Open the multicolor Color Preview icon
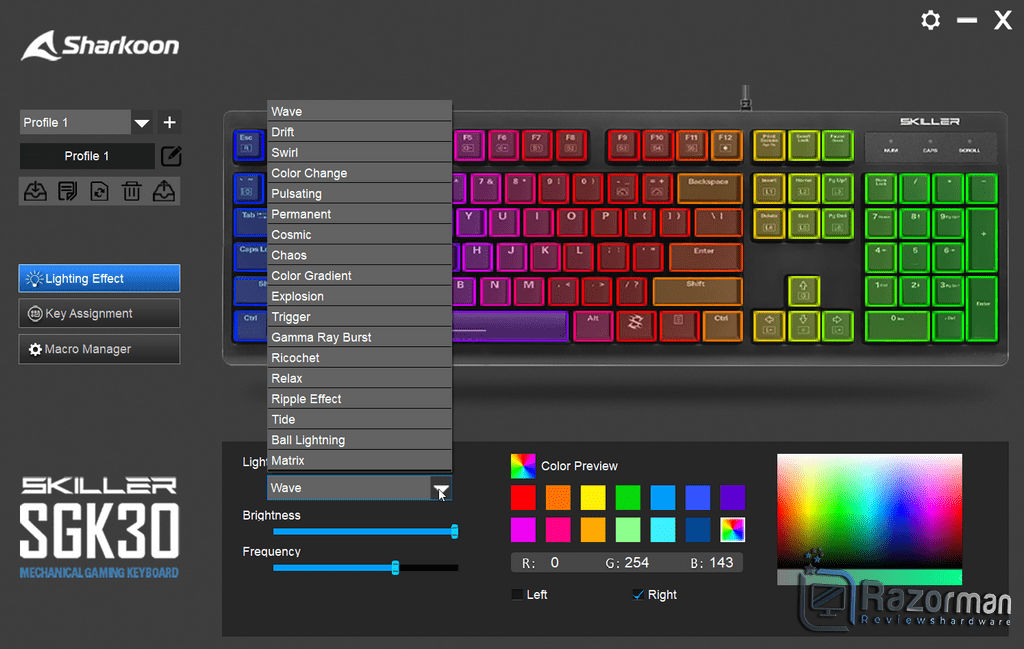 pyautogui.click(x=523, y=466)
